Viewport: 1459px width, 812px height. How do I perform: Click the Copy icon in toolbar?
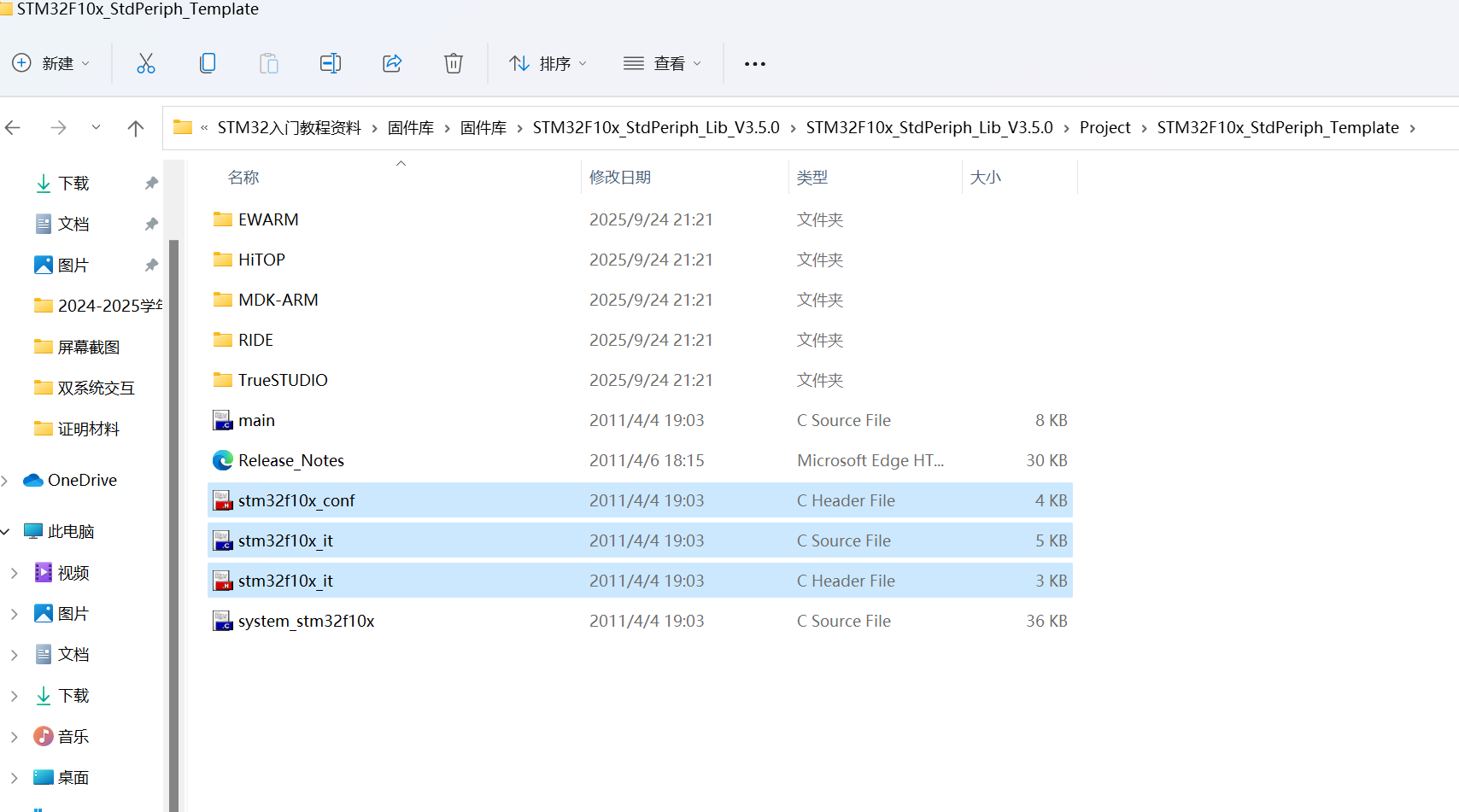(208, 63)
